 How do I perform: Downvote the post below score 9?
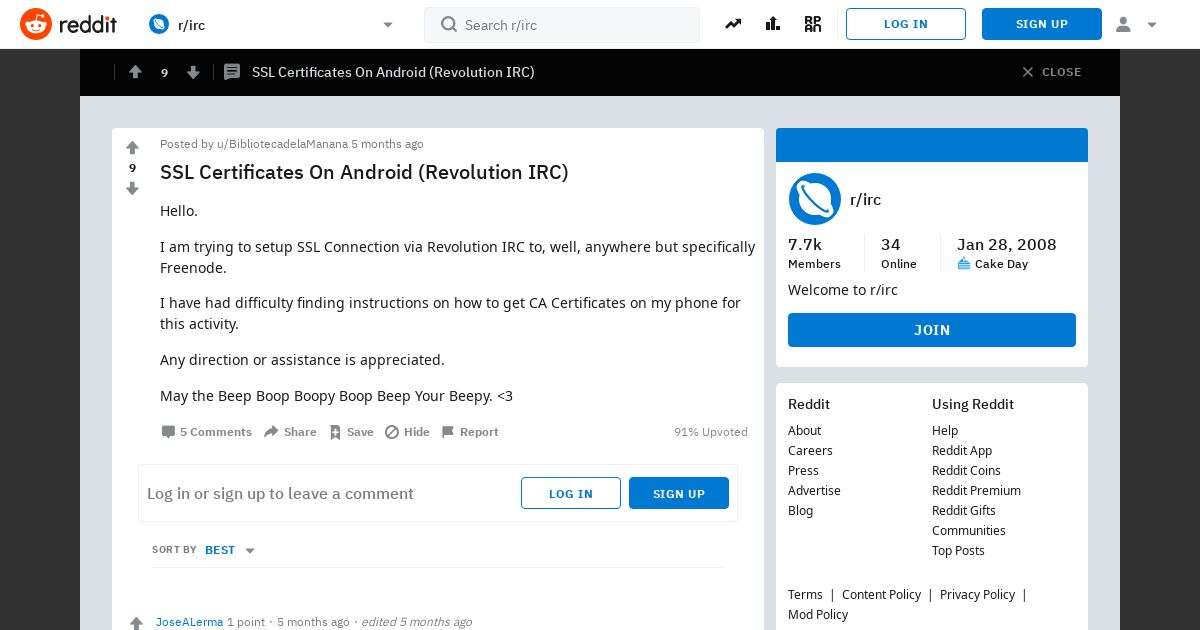click(132, 188)
